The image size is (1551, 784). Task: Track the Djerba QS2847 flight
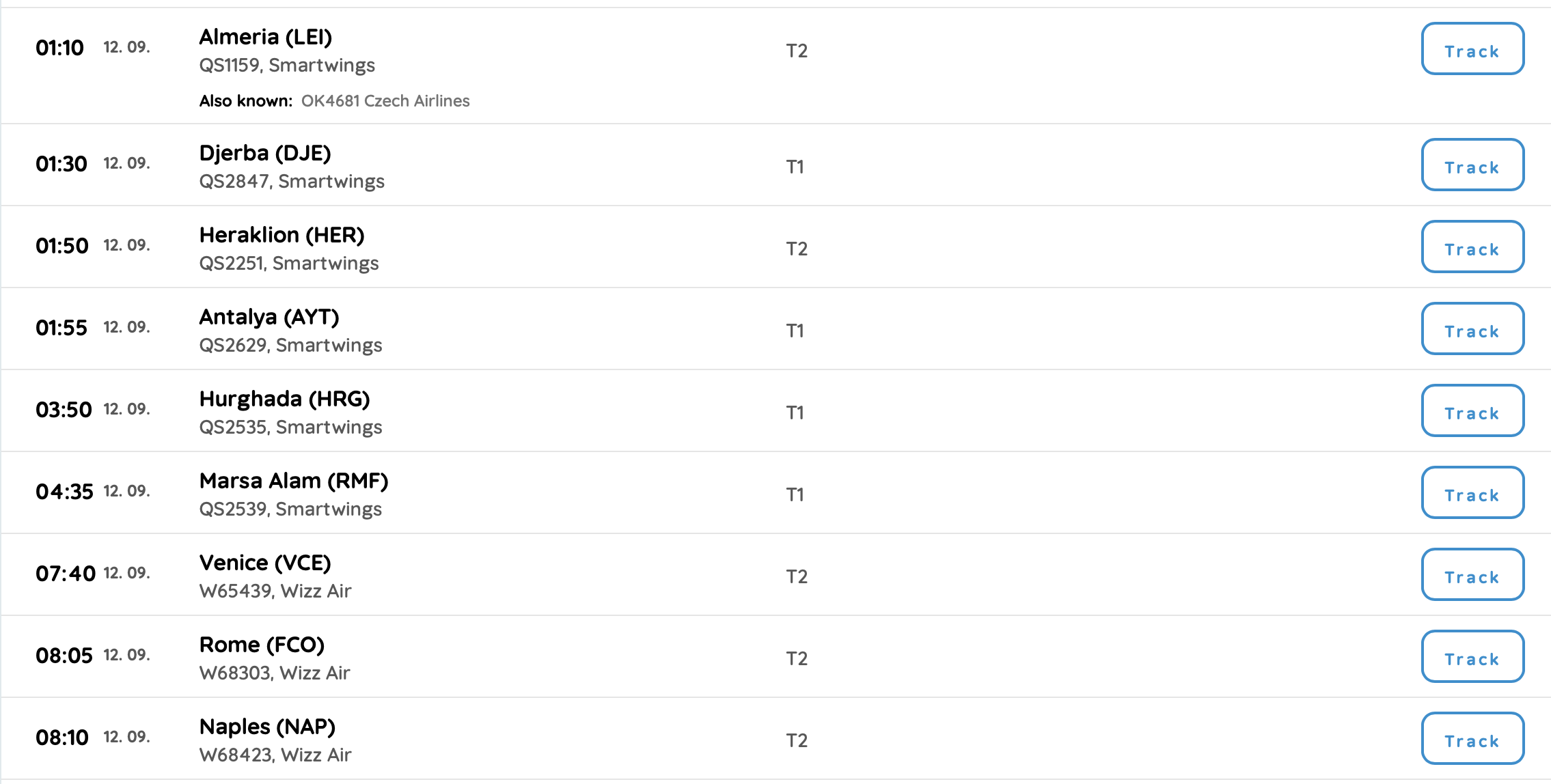(1472, 165)
